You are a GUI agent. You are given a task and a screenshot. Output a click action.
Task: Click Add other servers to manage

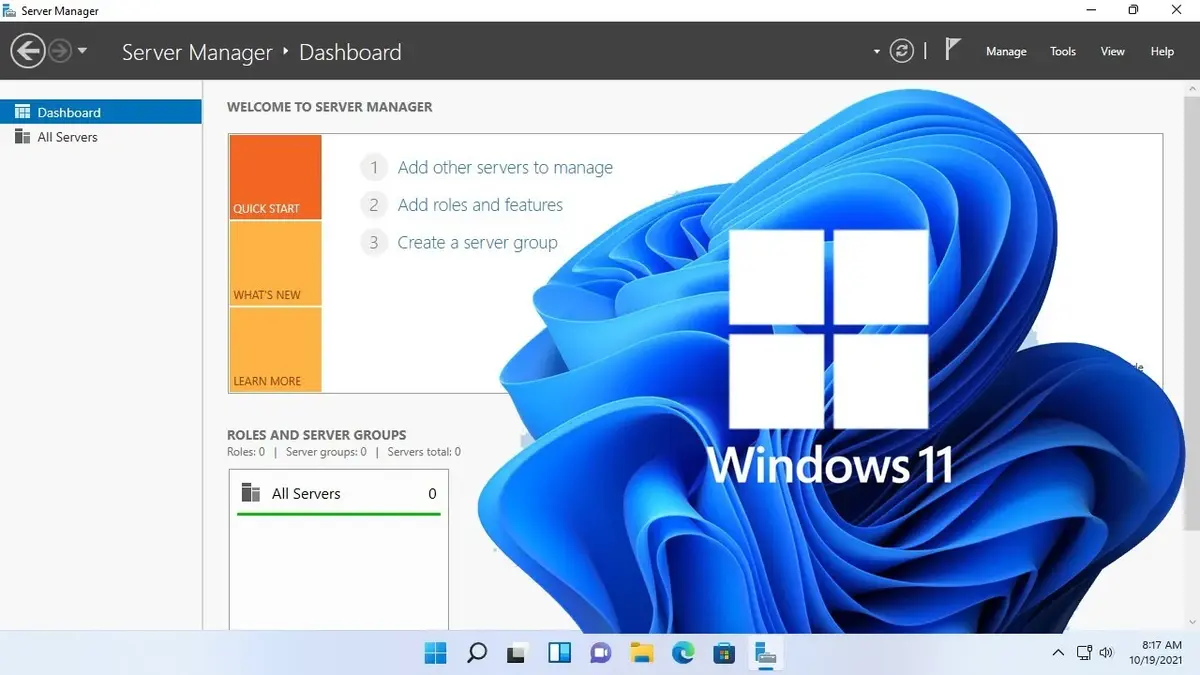(505, 168)
